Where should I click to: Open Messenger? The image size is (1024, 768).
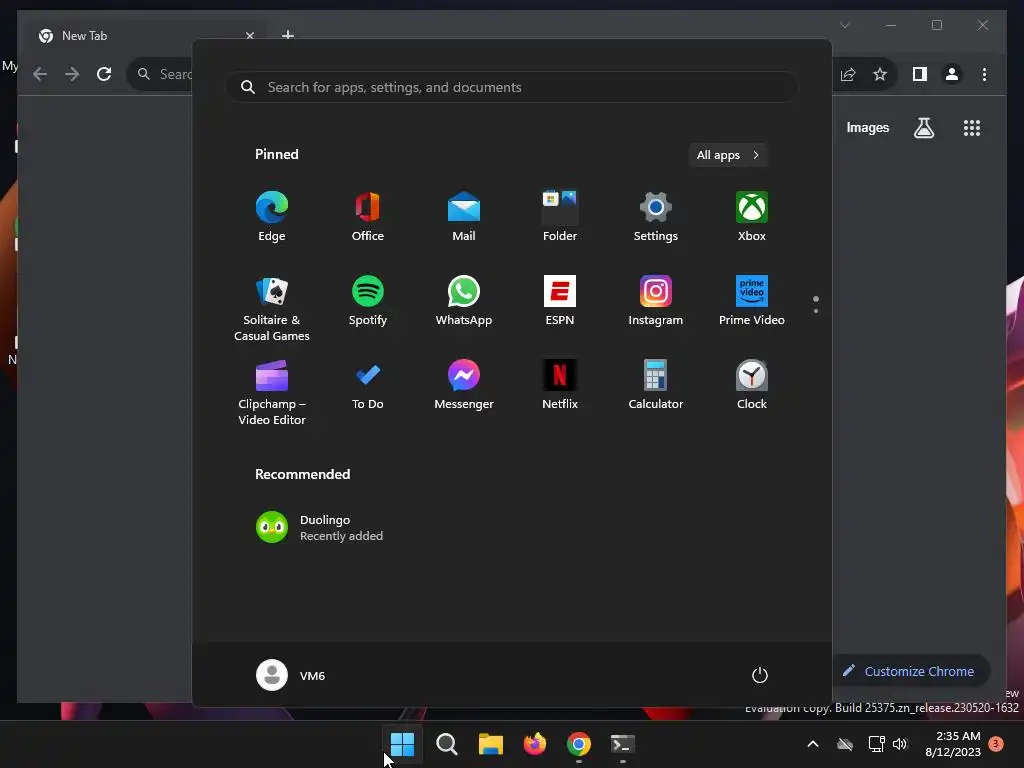(464, 385)
